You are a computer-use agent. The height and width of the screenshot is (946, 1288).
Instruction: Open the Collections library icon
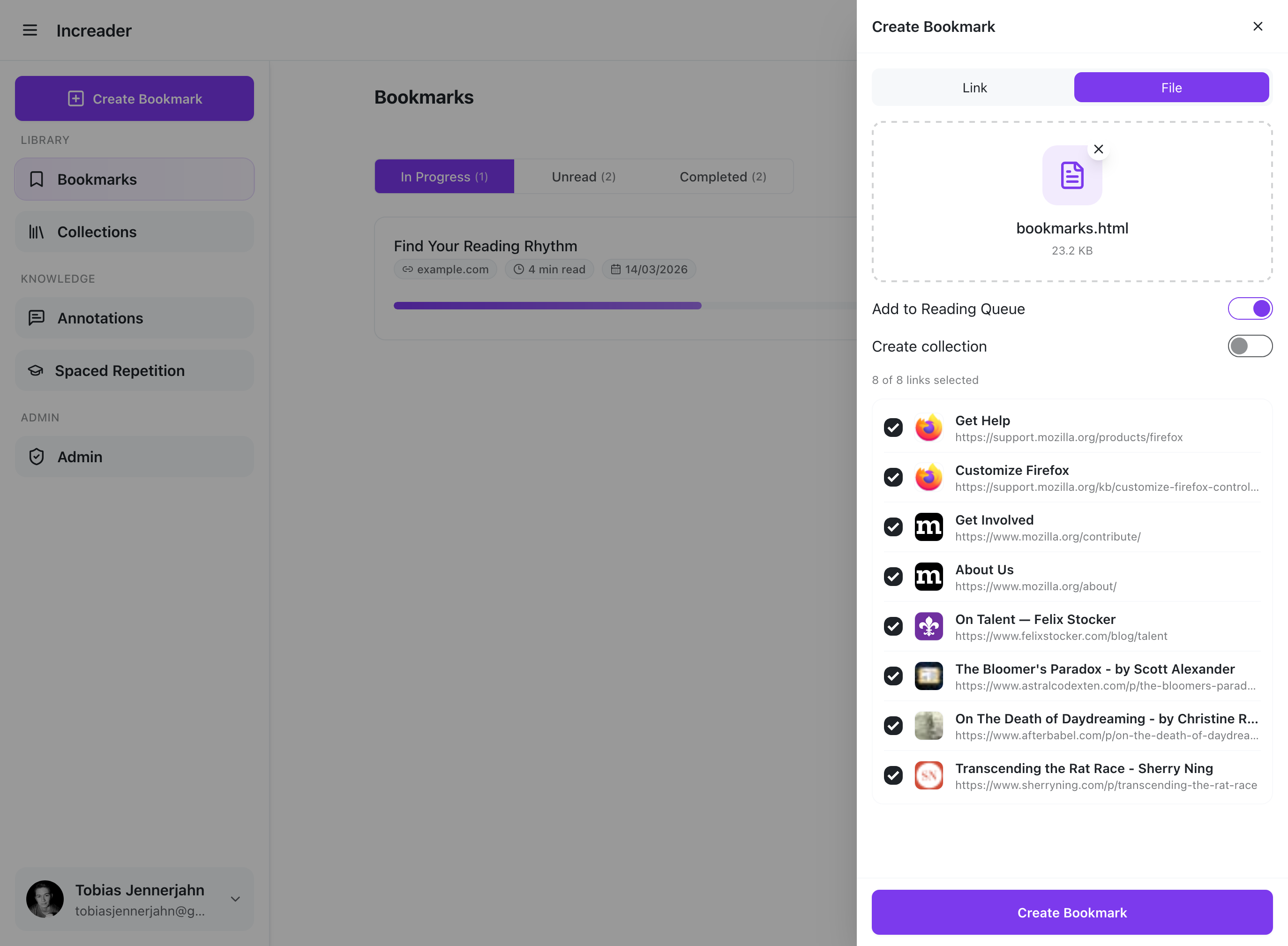pos(37,232)
